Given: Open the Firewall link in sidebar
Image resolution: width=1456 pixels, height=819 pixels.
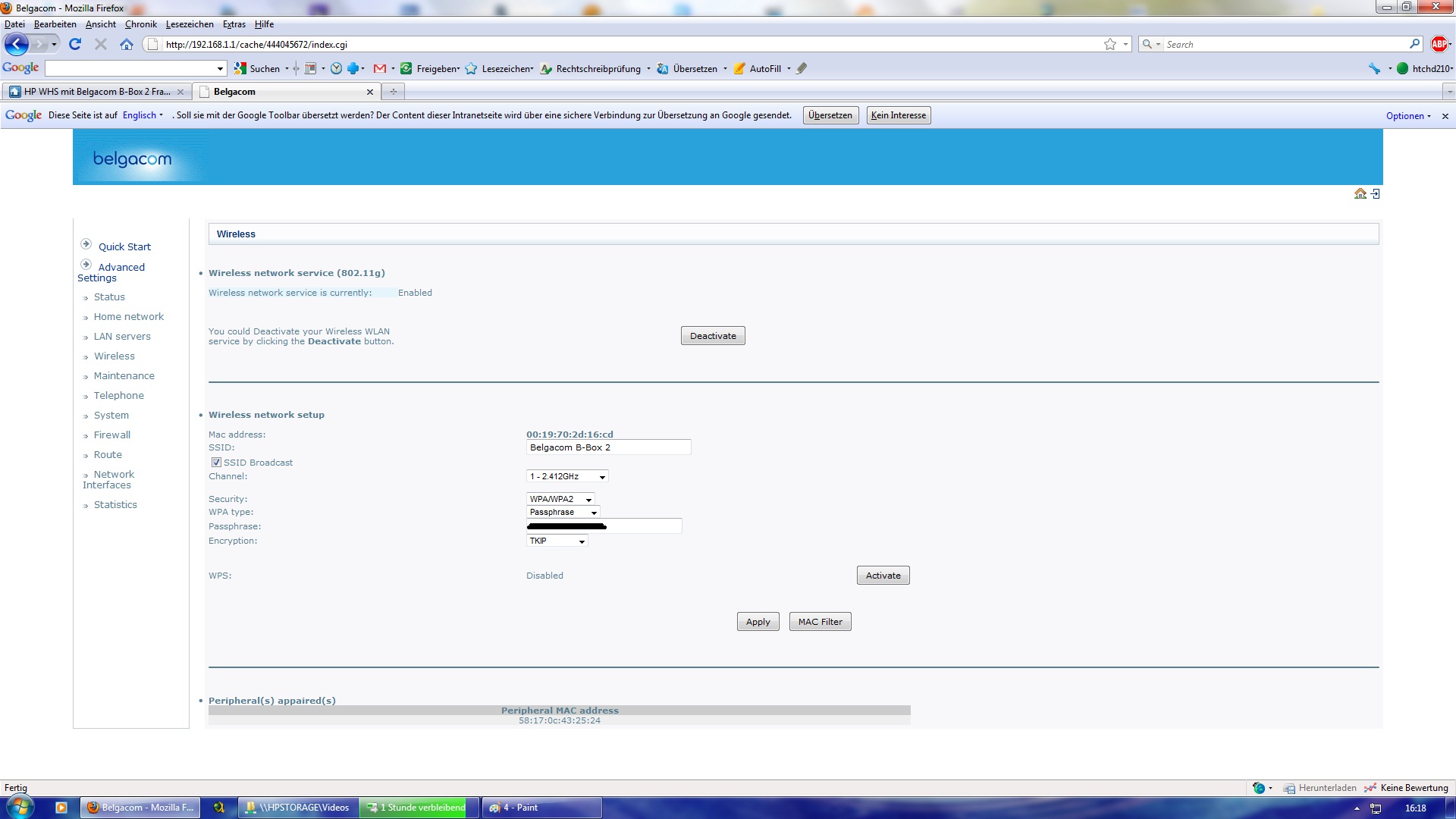Looking at the screenshot, I should coord(112,435).
